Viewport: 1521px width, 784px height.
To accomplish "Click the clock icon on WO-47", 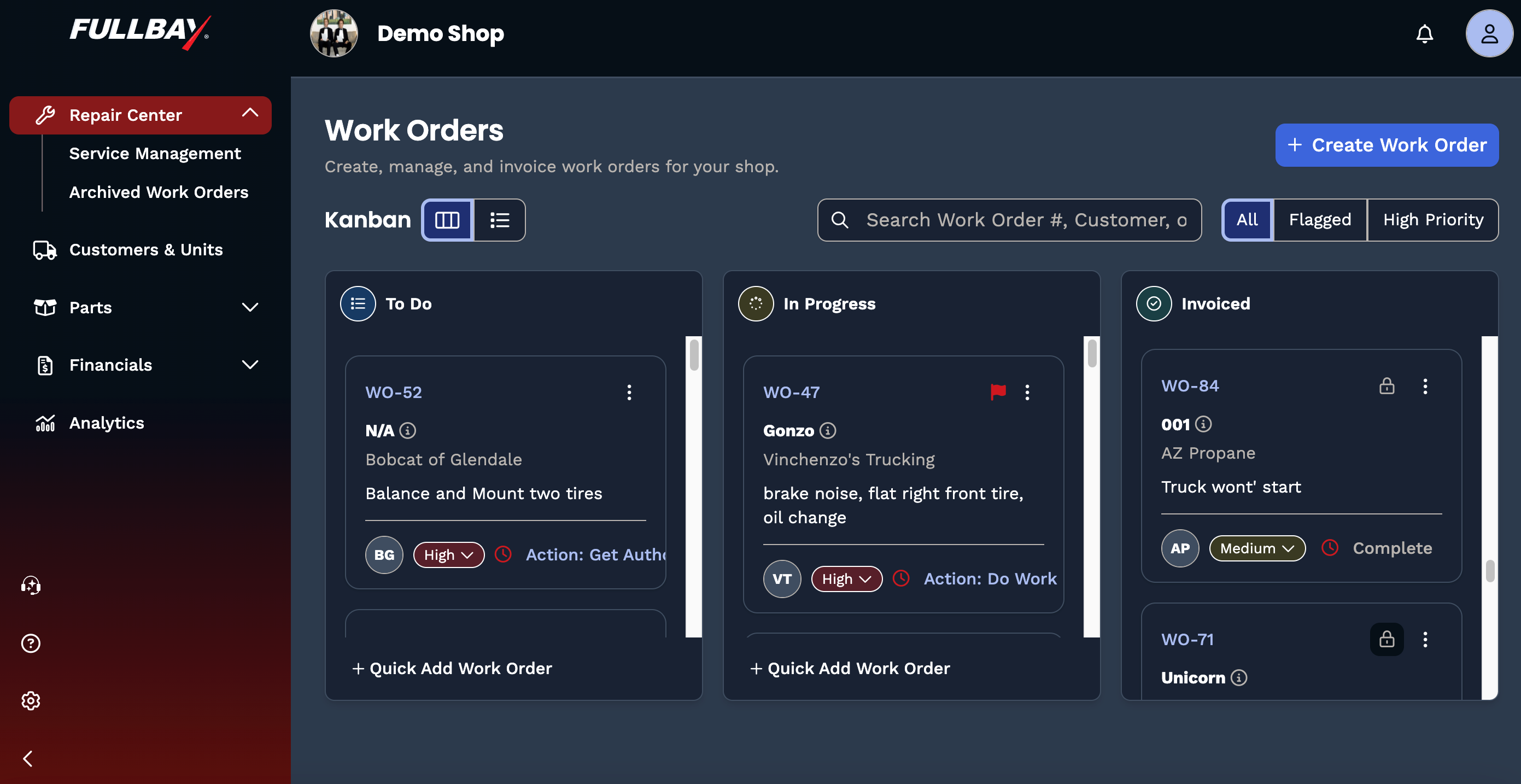I will coord(901,578).
